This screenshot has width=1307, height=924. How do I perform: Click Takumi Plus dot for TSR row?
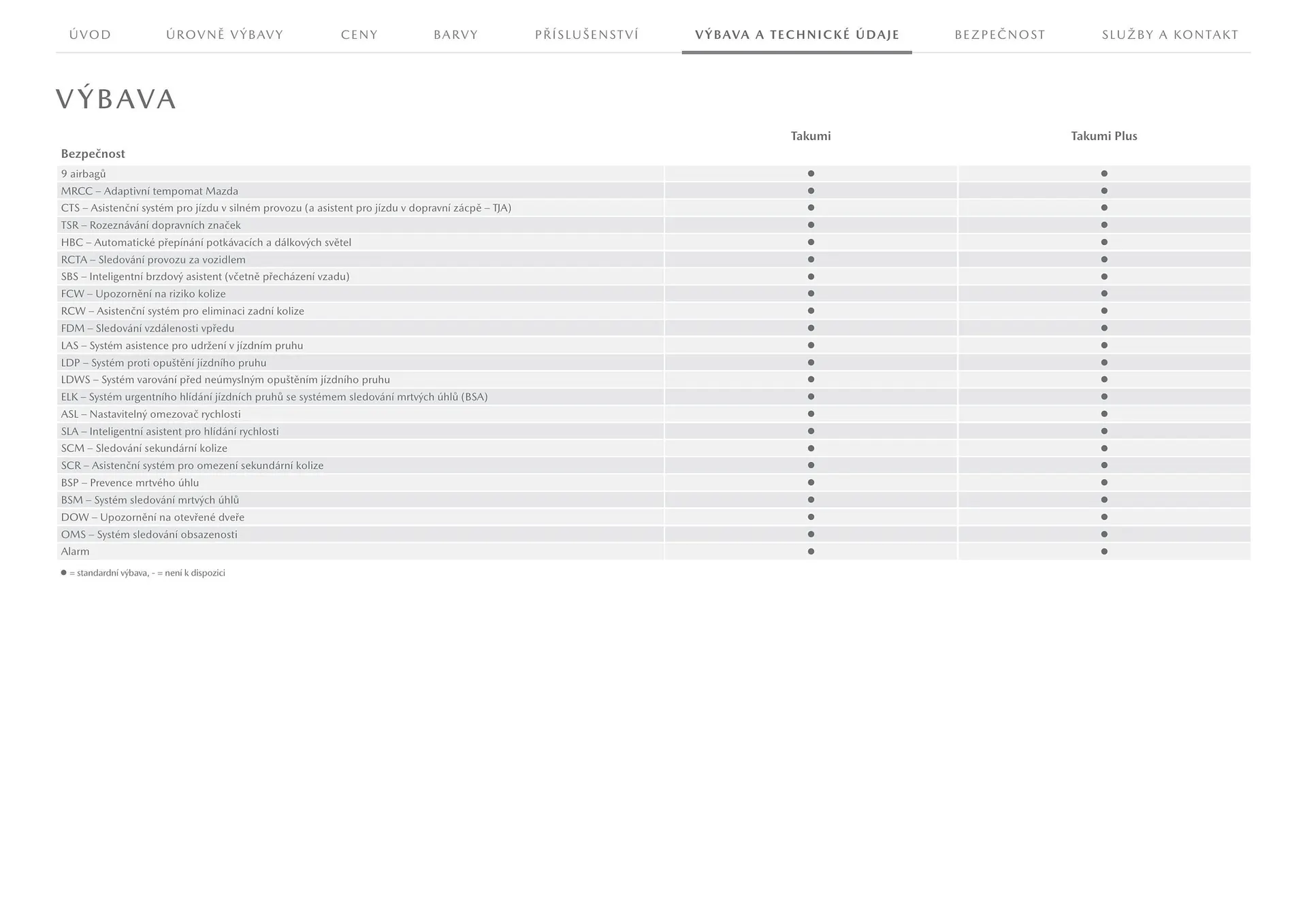(1104, 225)
